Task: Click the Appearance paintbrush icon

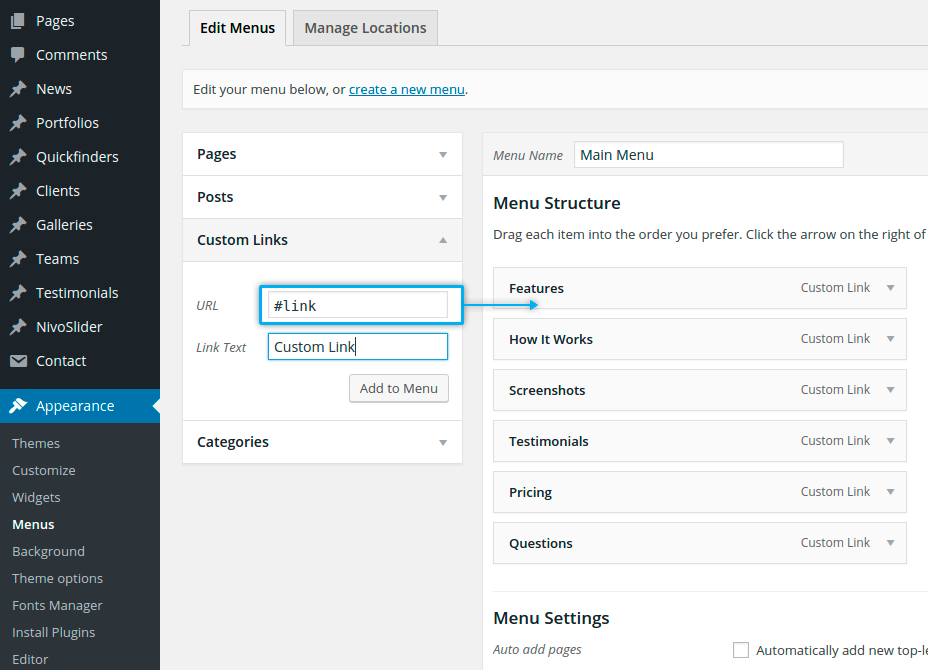Action: click(18, 406)
